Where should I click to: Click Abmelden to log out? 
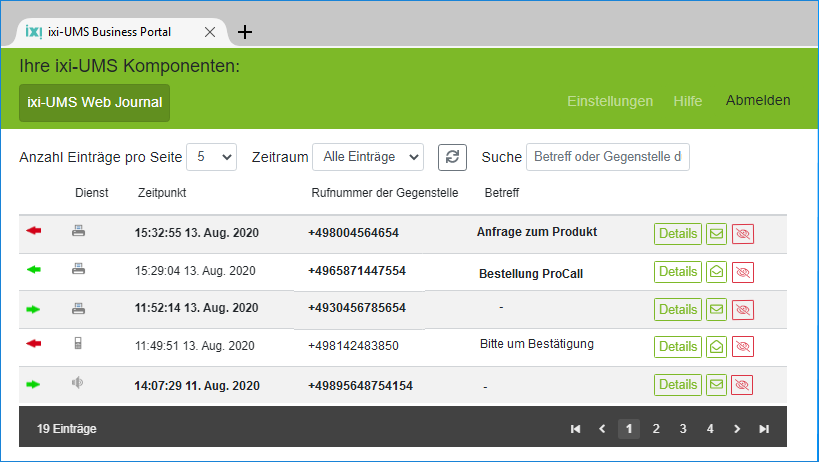coord(757,100)
